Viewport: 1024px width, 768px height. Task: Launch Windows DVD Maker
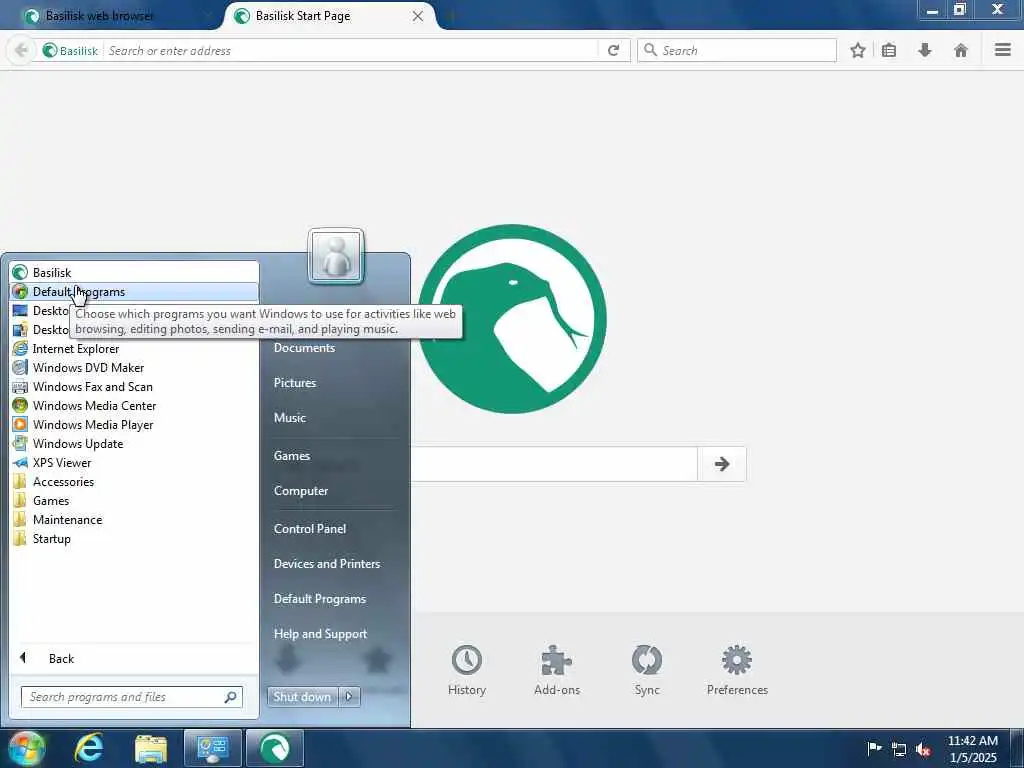pyautogui.click(x=134, y=368)
